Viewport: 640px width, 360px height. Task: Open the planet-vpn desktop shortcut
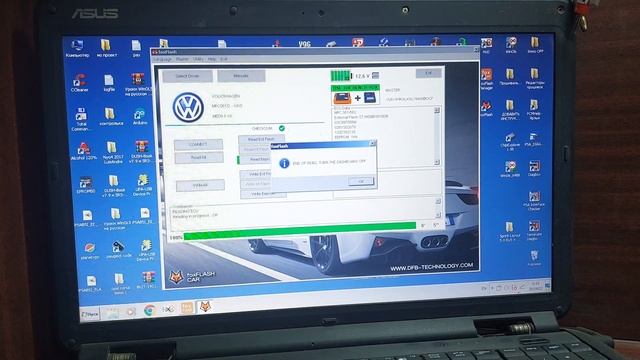(89, 251)
